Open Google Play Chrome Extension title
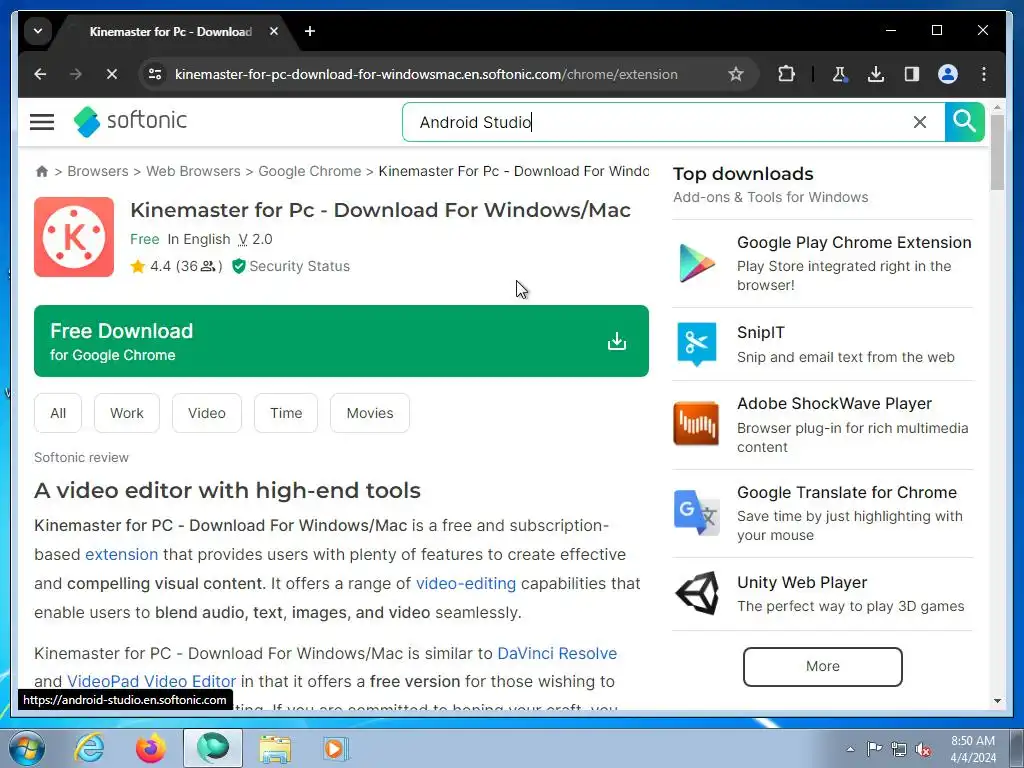Viewport: 1024px width, 768px height. (854, 242)
